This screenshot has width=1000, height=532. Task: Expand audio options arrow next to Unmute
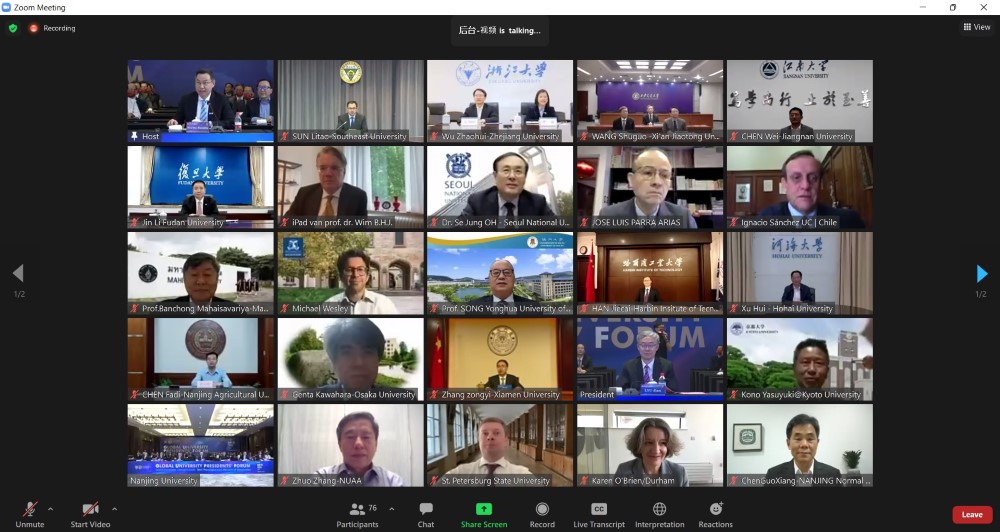[x=51, y=508]
